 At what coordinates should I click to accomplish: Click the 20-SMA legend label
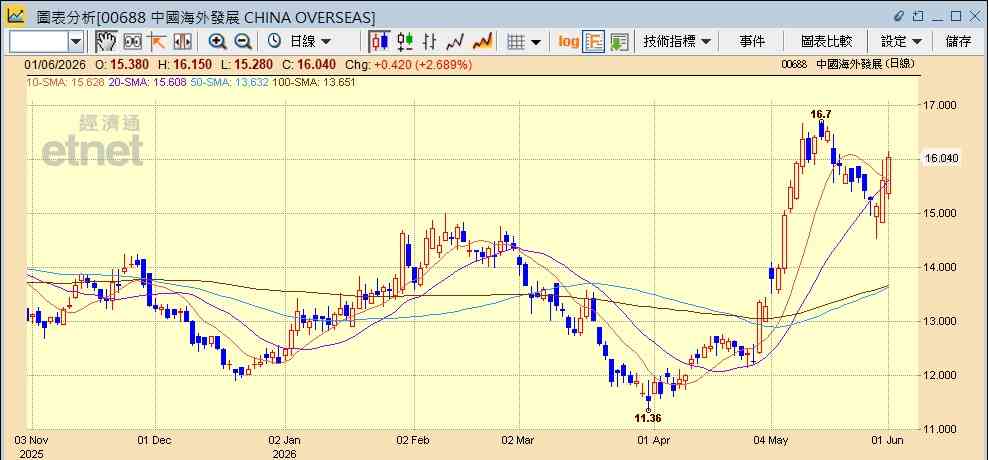148,82
